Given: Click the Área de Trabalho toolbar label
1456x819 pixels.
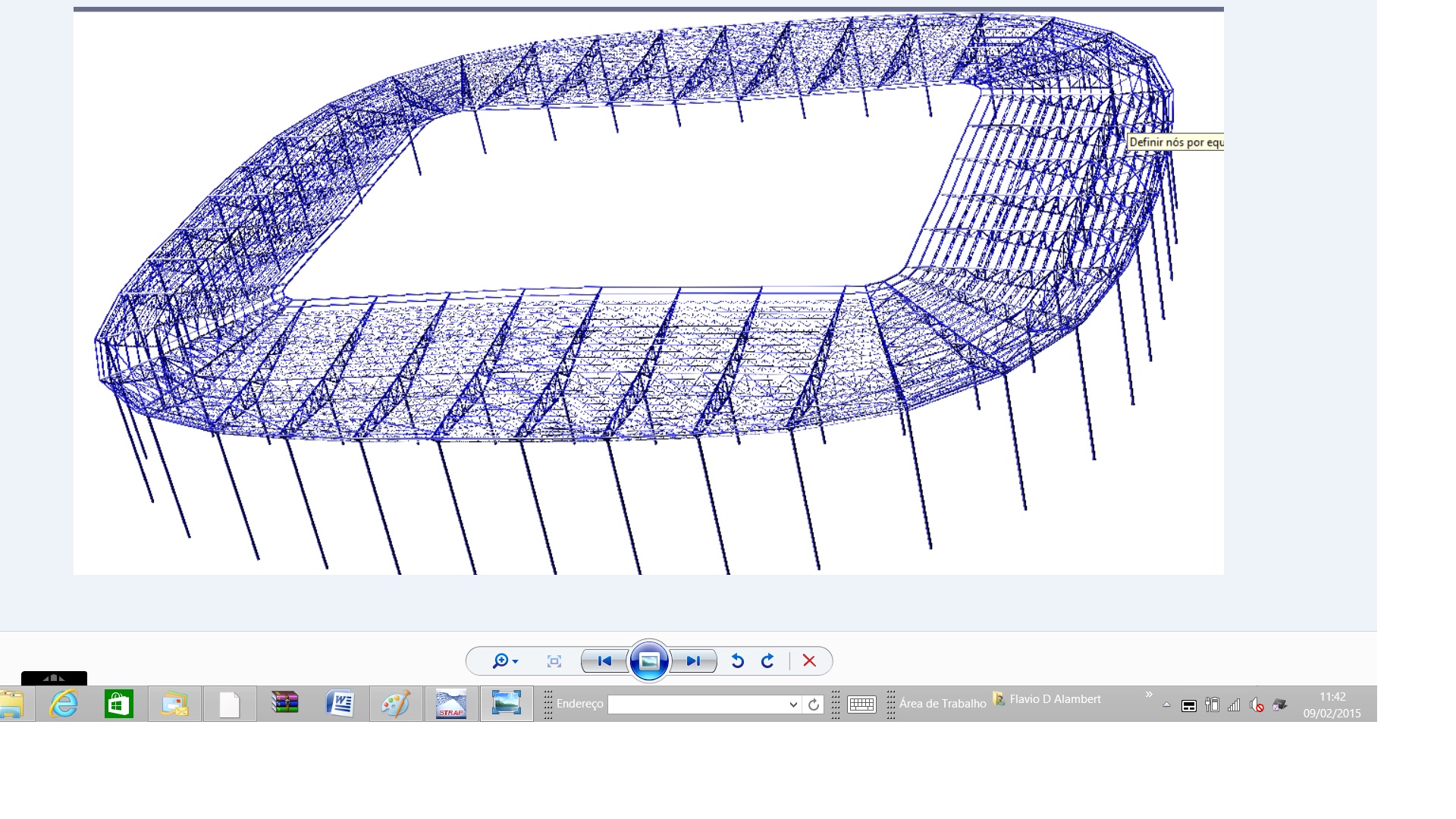Looking at the screenshot, I should point(943,704).
